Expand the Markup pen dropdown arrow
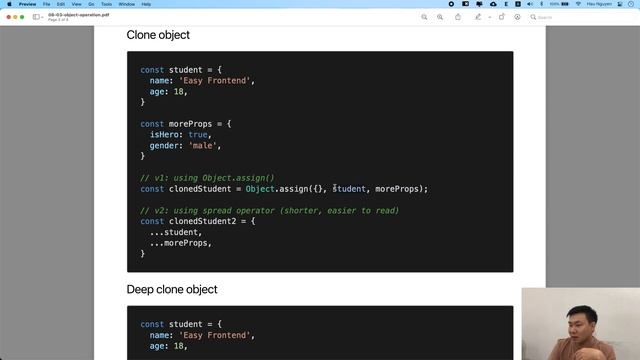Viewport: 640px width, 360px height. click(x=489, y=18)
